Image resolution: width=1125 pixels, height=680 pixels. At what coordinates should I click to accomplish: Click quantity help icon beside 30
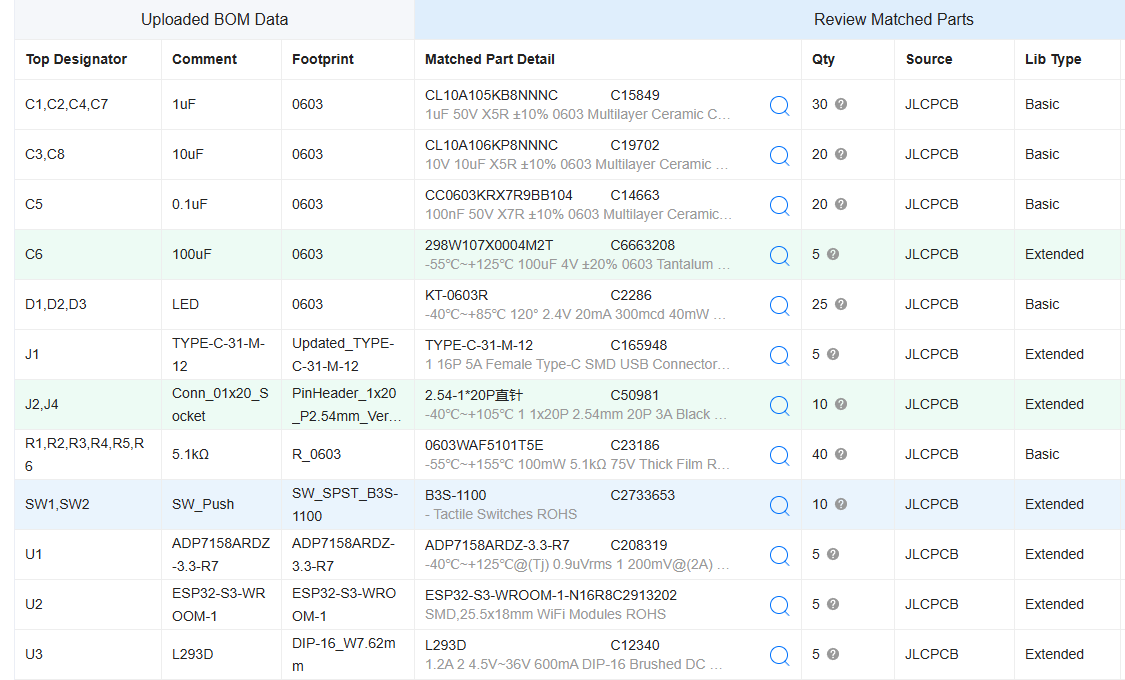pyautogui.click(x=841, y=104)
